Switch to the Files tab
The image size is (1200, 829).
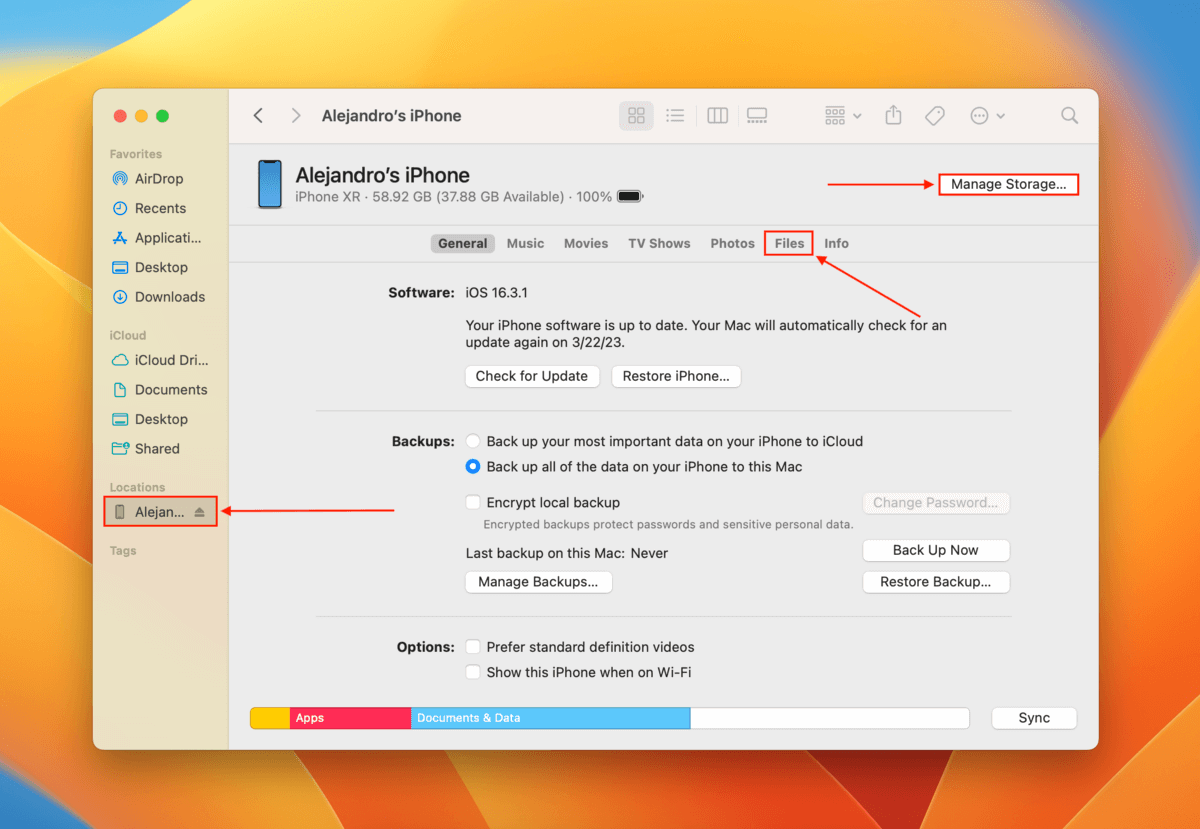click(x=789, y=243)
